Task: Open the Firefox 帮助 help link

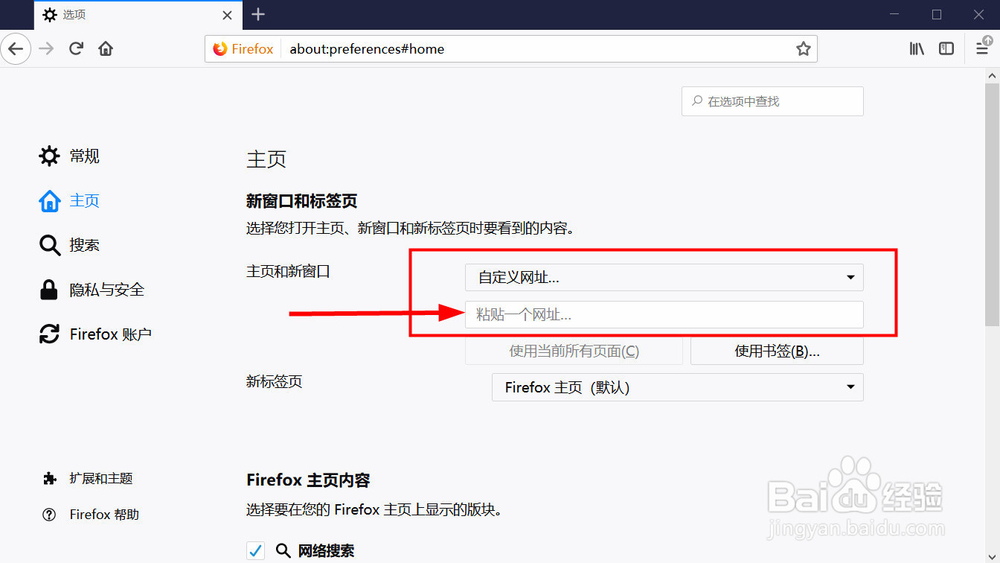Action: (x=90, y=515)
